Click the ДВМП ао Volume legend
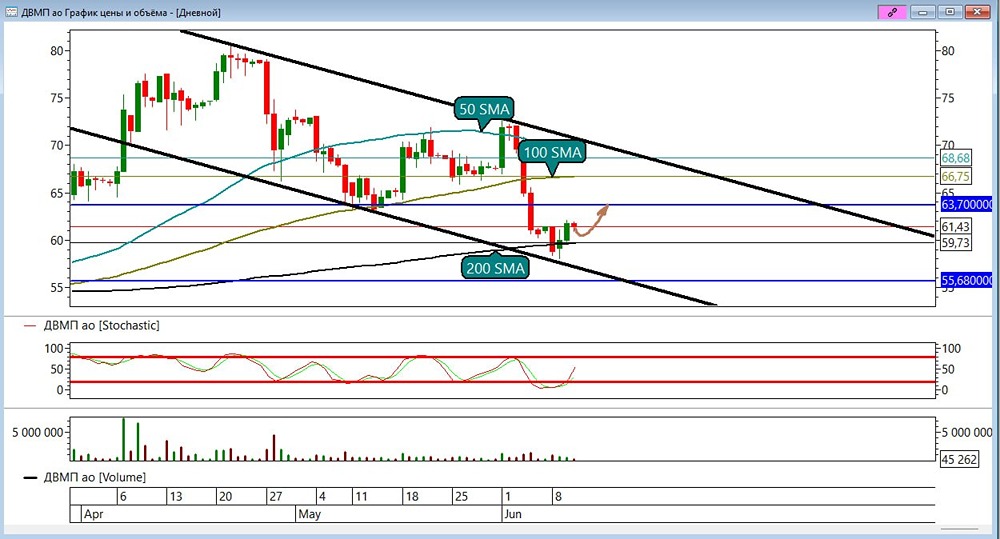Screen dimensions: 1000x539 tap(85, 477)
